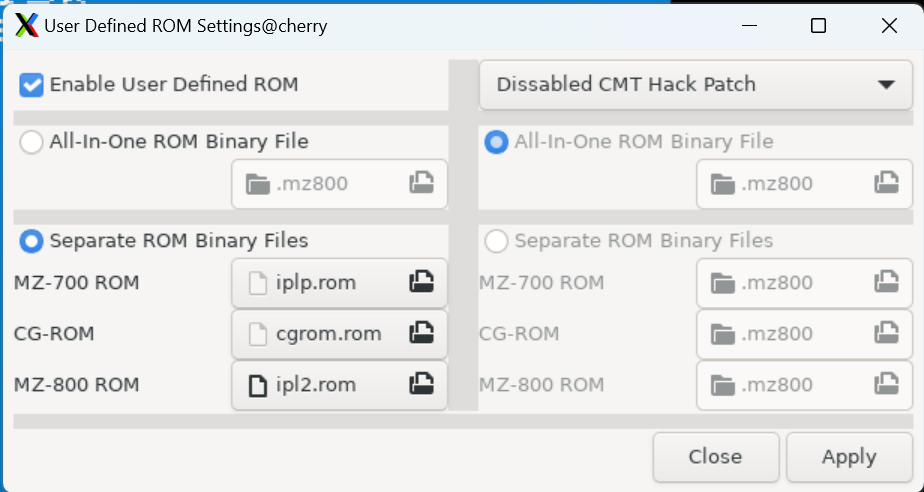The width and height of the screenshot is (924, 492).
Task: Click folder icon in left All-In-One file chooser
Action: point(258,184)
